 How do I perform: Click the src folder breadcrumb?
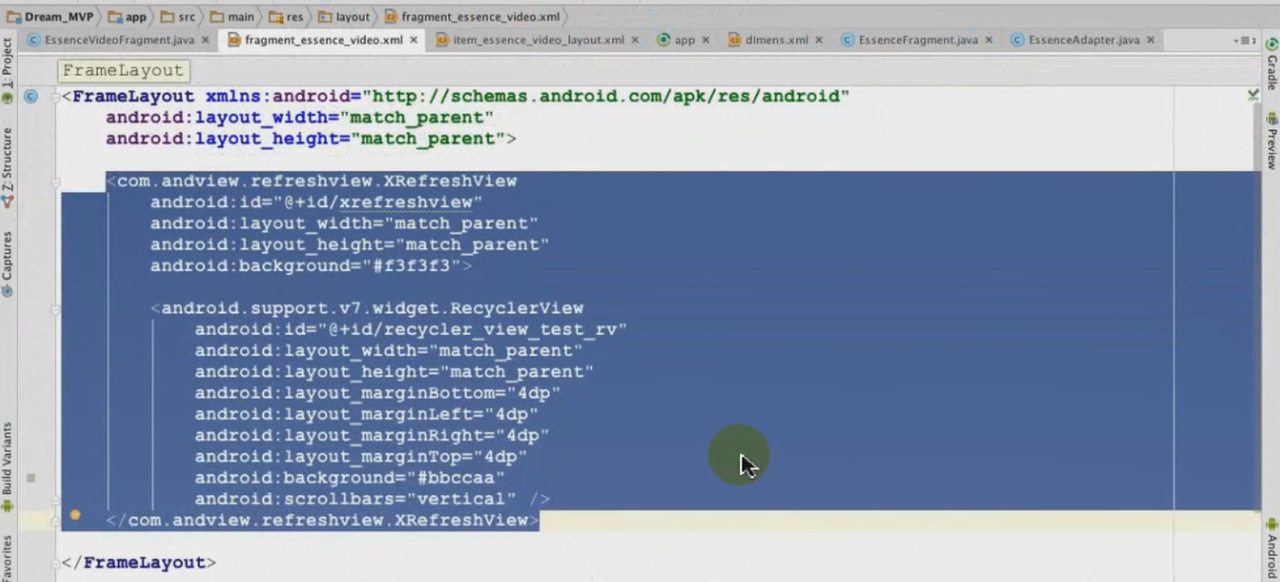click(x=177, y=17)
